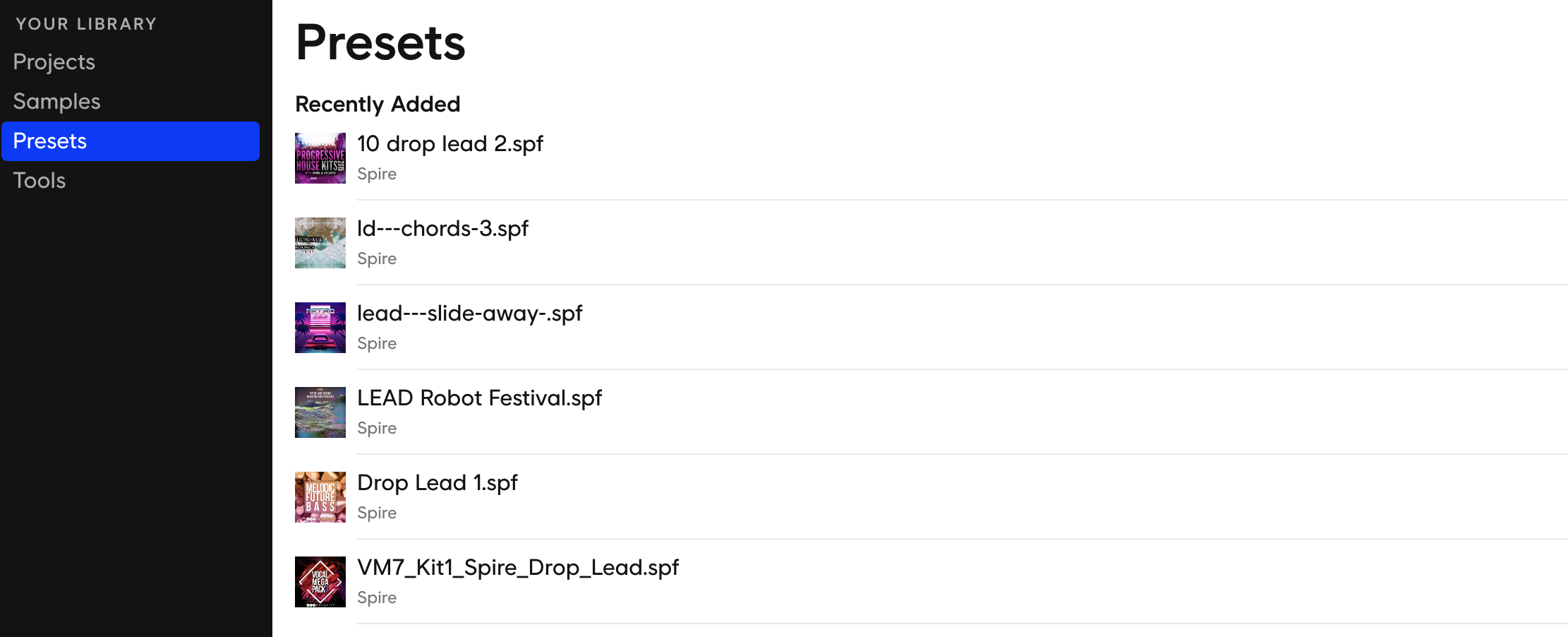Click the Recently Added section heading
This screenshot has width=1568, height=637.
tap(378, 105)
